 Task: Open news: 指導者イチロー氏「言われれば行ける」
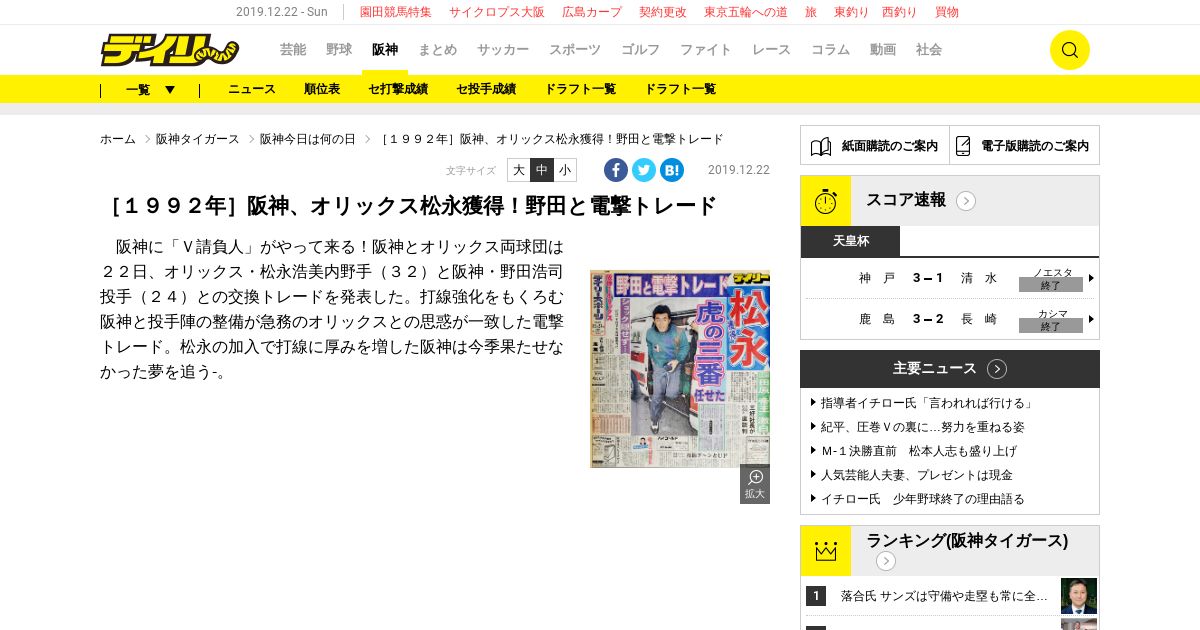[928, 403]
